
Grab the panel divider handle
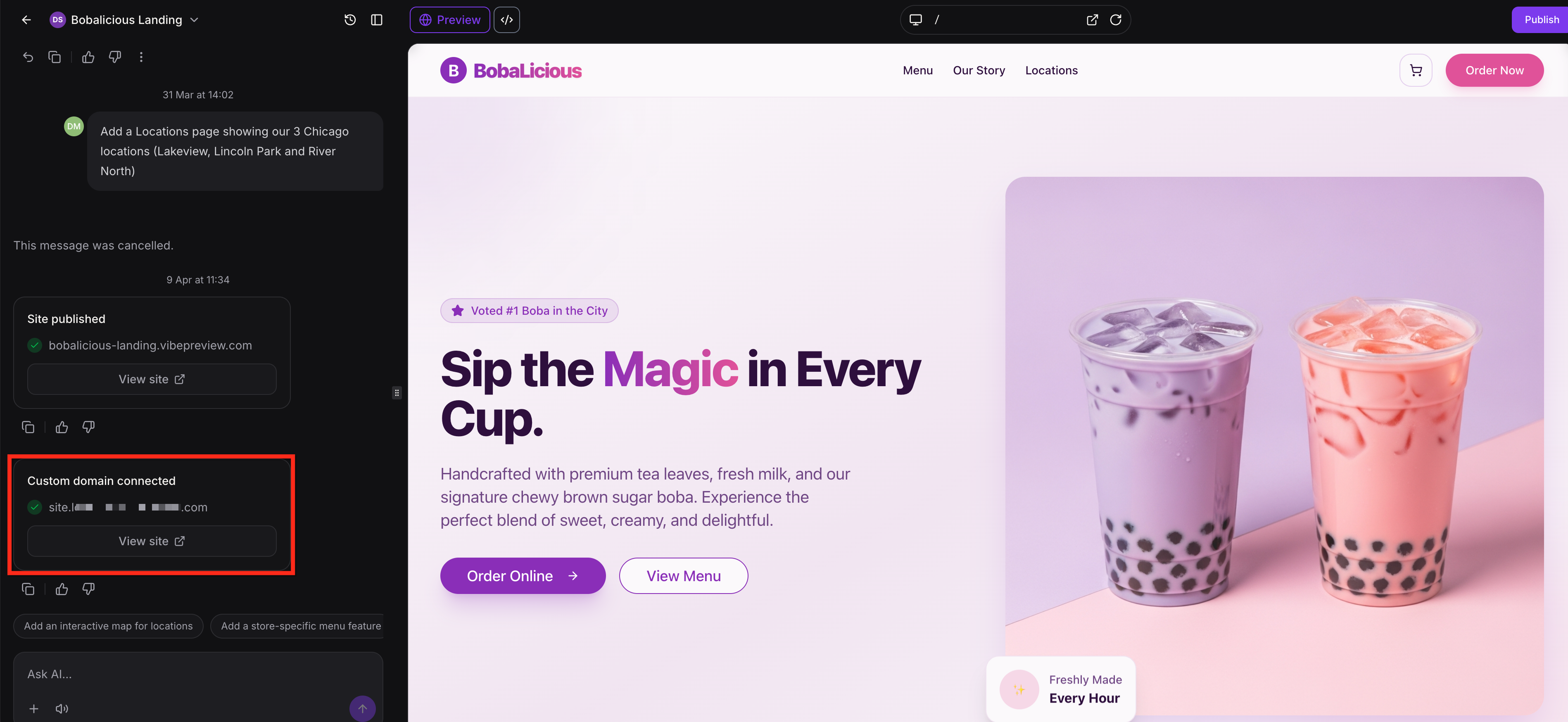click(x=397, y=393)
